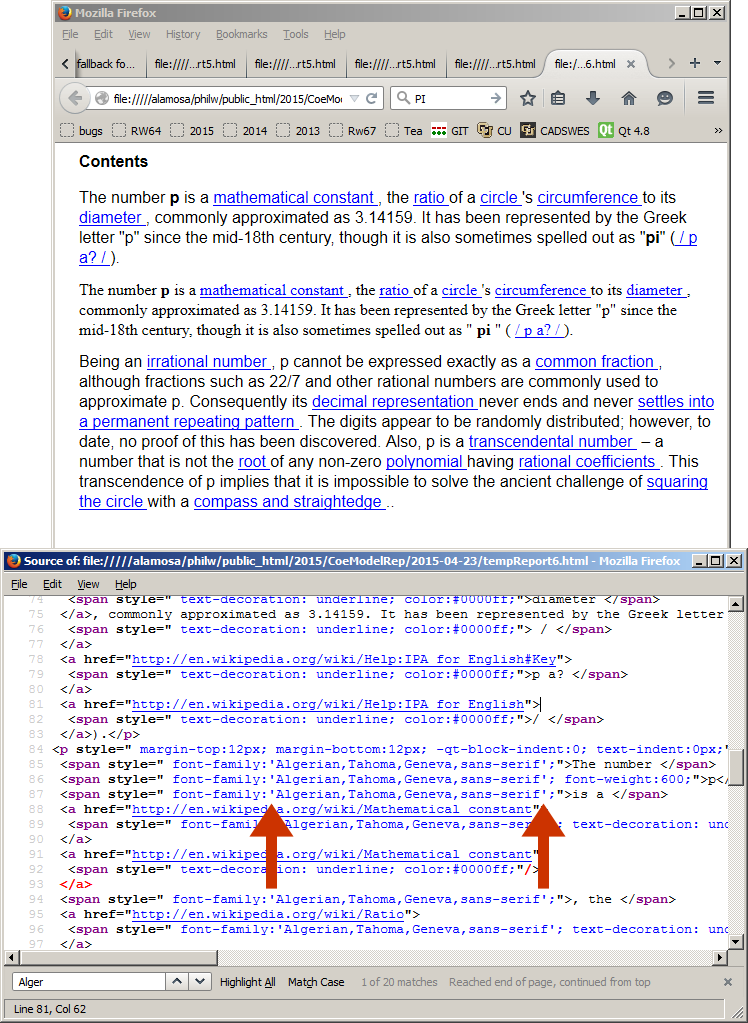Follow the 'common fraction' link

597,361
